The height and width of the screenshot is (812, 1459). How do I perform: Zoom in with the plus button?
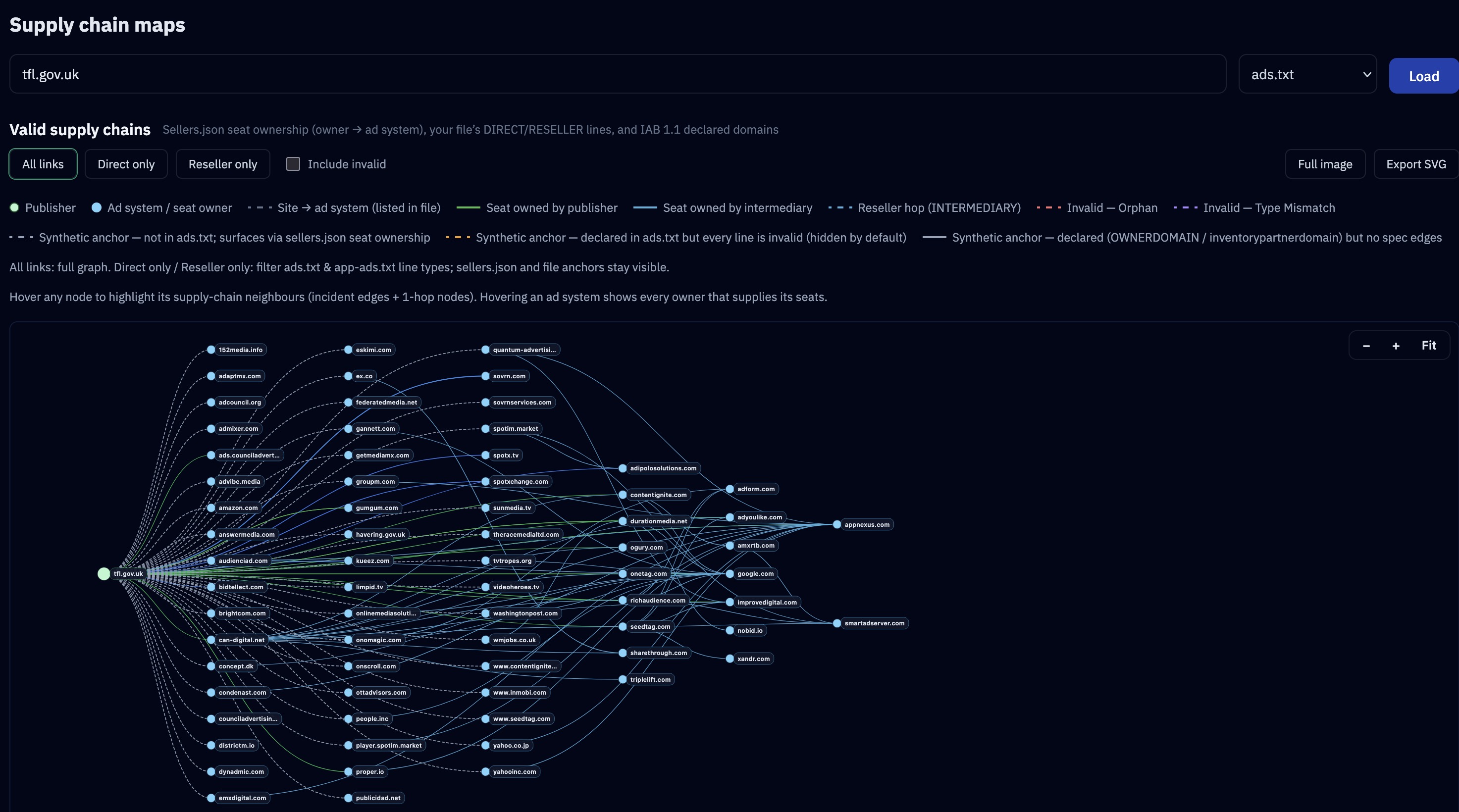point(1396,346)
